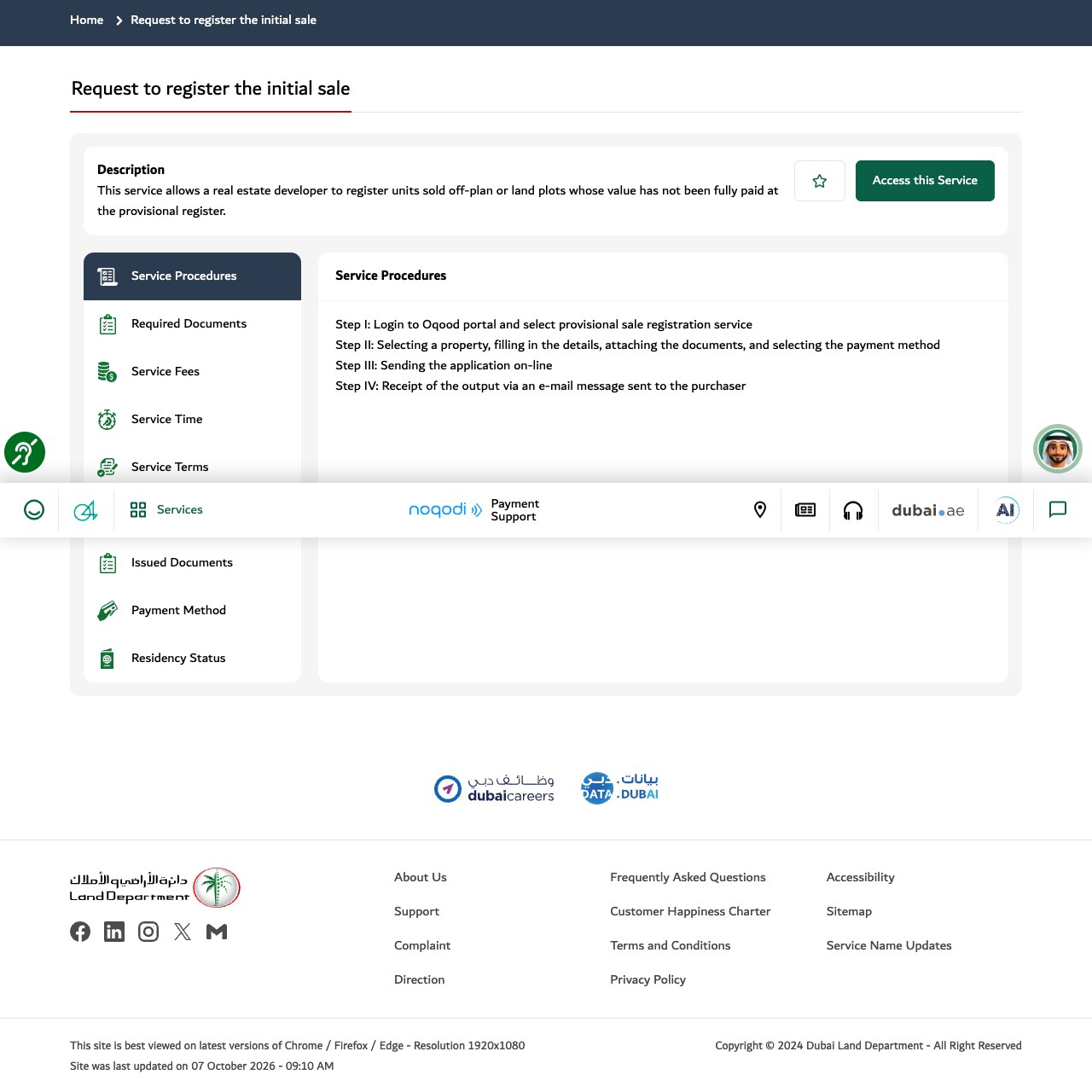This screenshot has height=1092, width=1092.
Task: Click the 04 initiative icon
Action: pos(85,510)
